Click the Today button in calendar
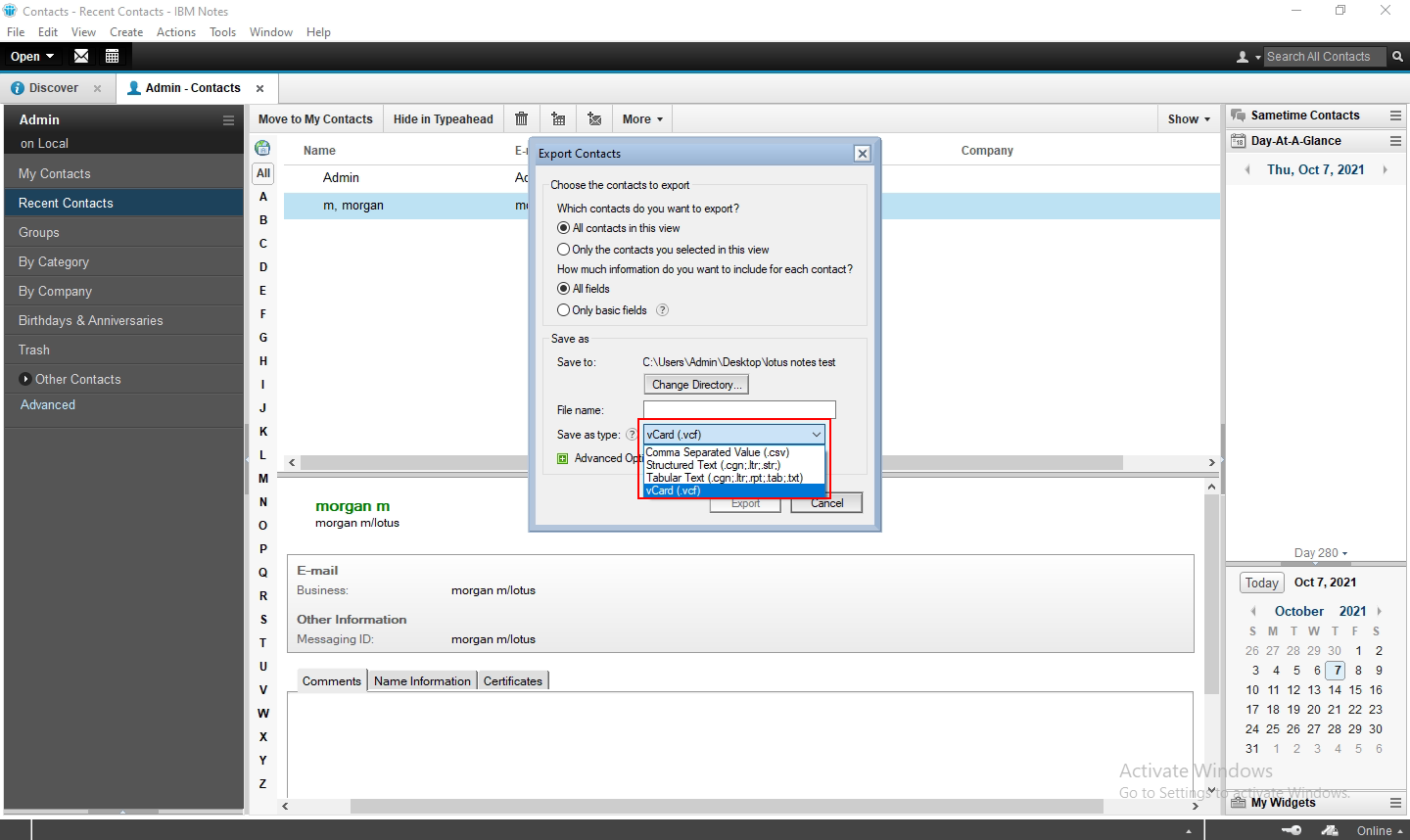Image resolution: width=1410 pixels, height=840 pixels. pos(1262,583)
